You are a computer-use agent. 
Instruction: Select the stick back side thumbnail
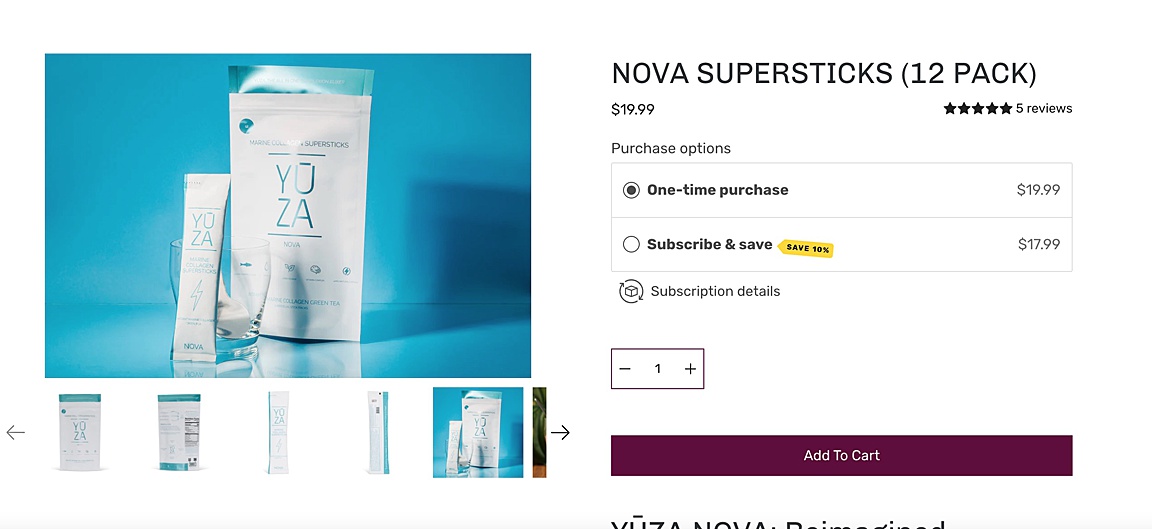click(378, 433)
